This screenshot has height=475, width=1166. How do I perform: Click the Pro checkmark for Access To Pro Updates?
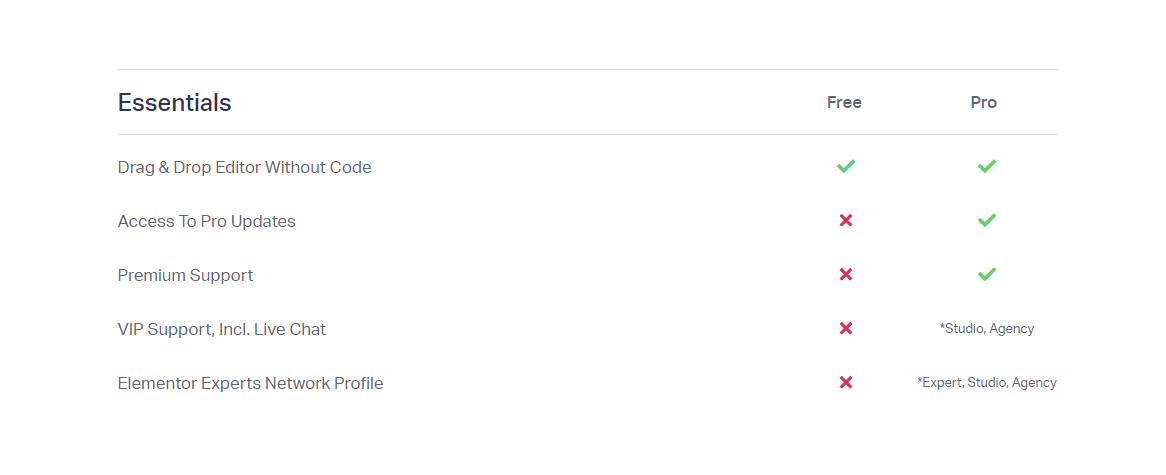(x=987, y=220)
